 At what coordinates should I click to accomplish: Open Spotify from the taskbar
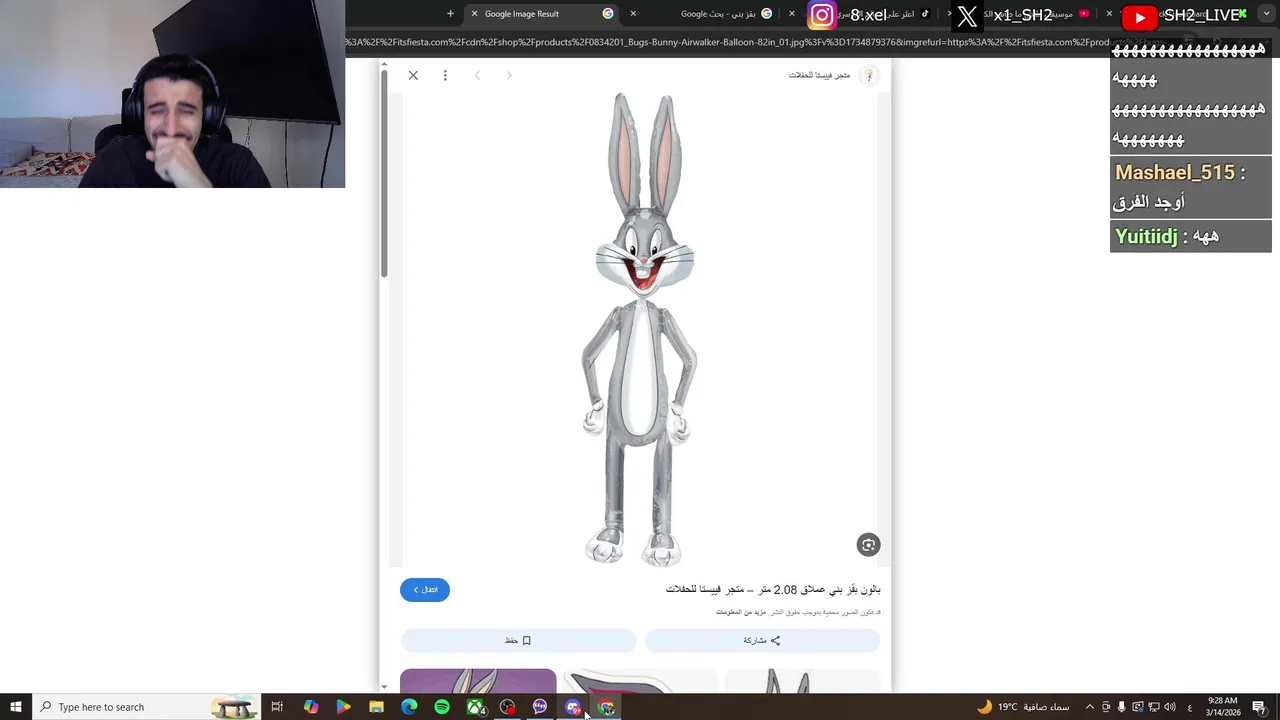click(442, 707)
